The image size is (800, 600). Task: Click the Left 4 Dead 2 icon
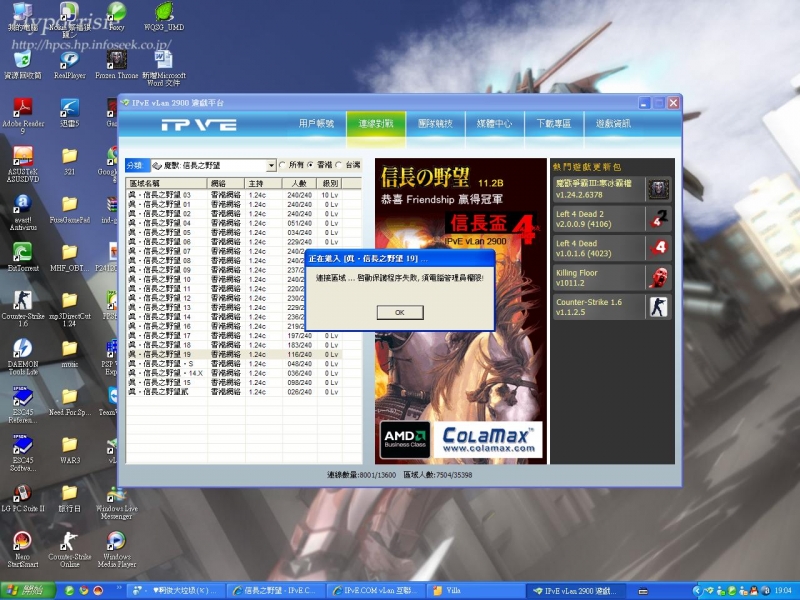(657, 219)
